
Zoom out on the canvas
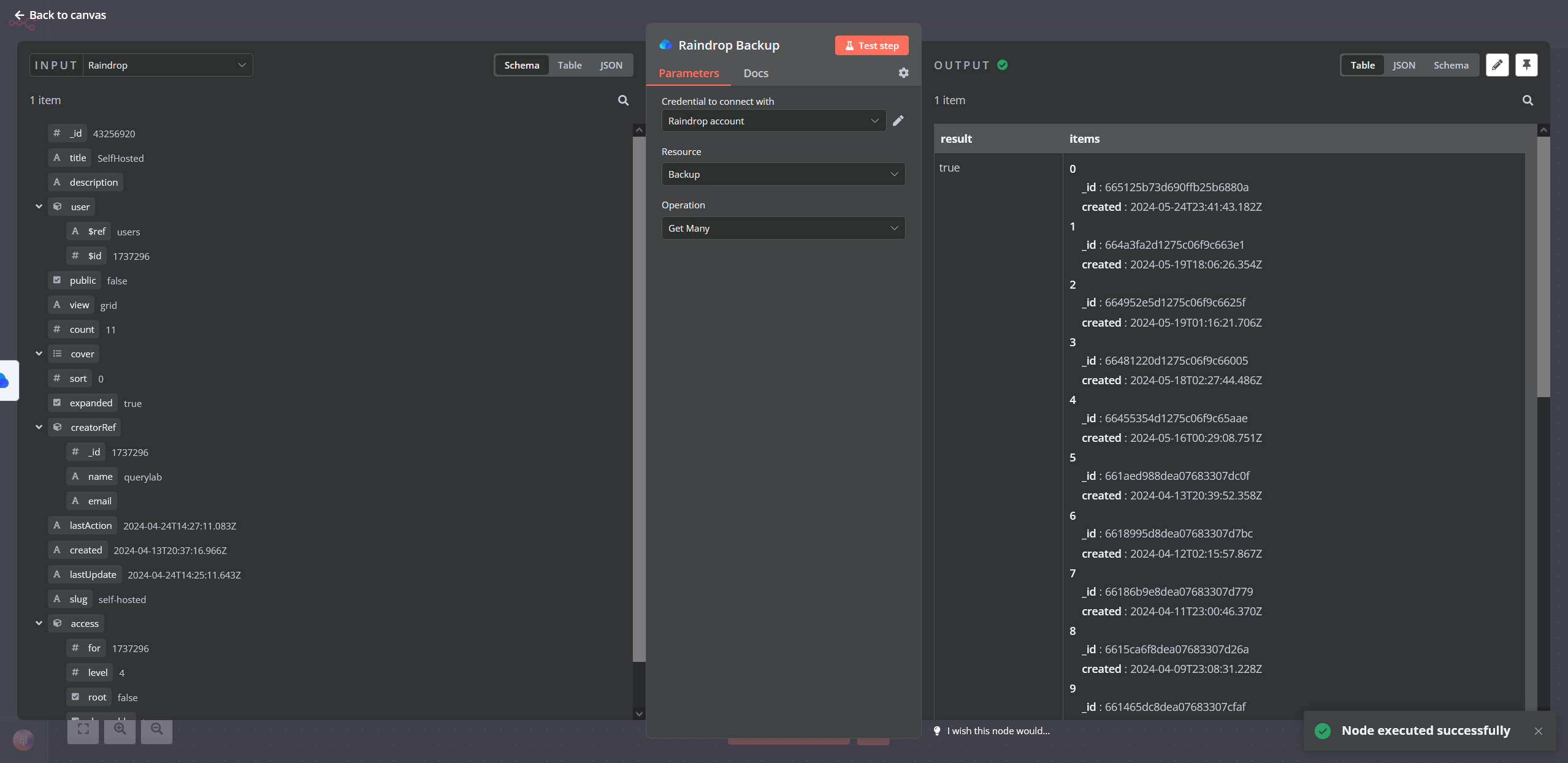pos(157,729)
